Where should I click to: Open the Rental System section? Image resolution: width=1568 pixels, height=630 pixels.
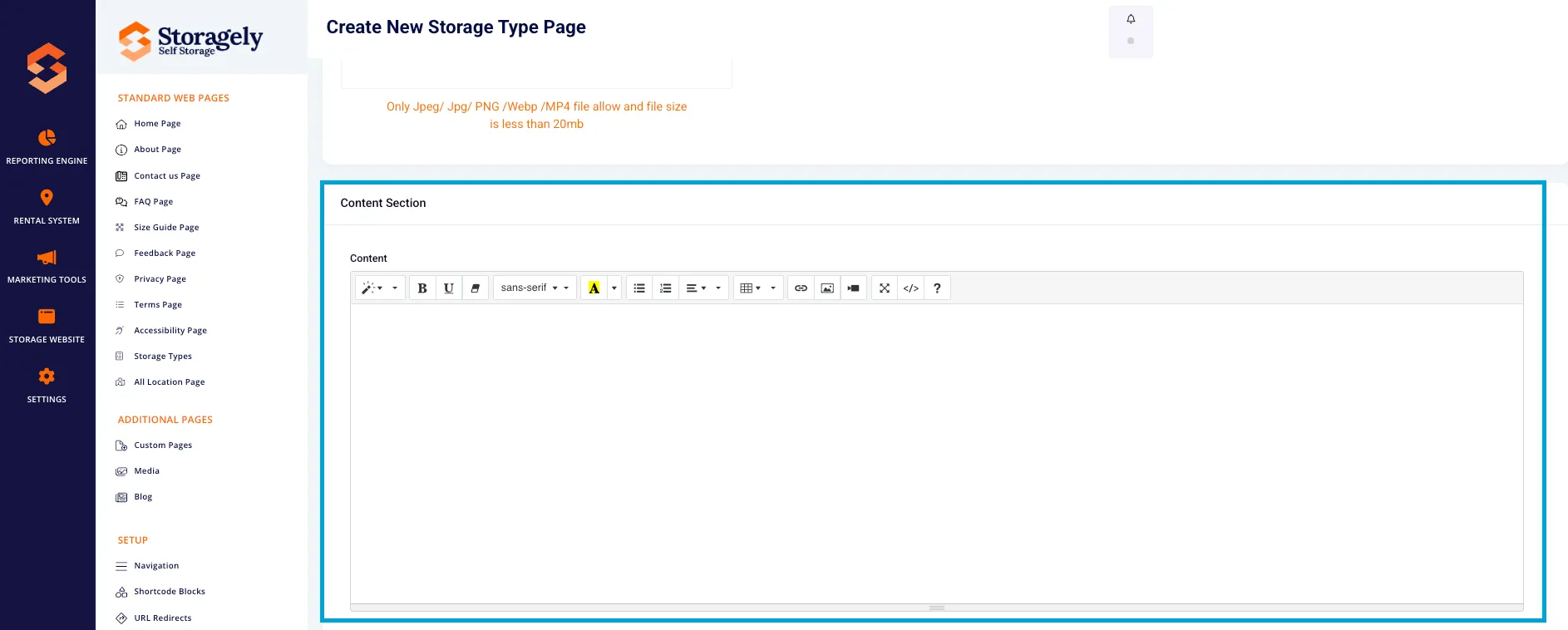47,207
